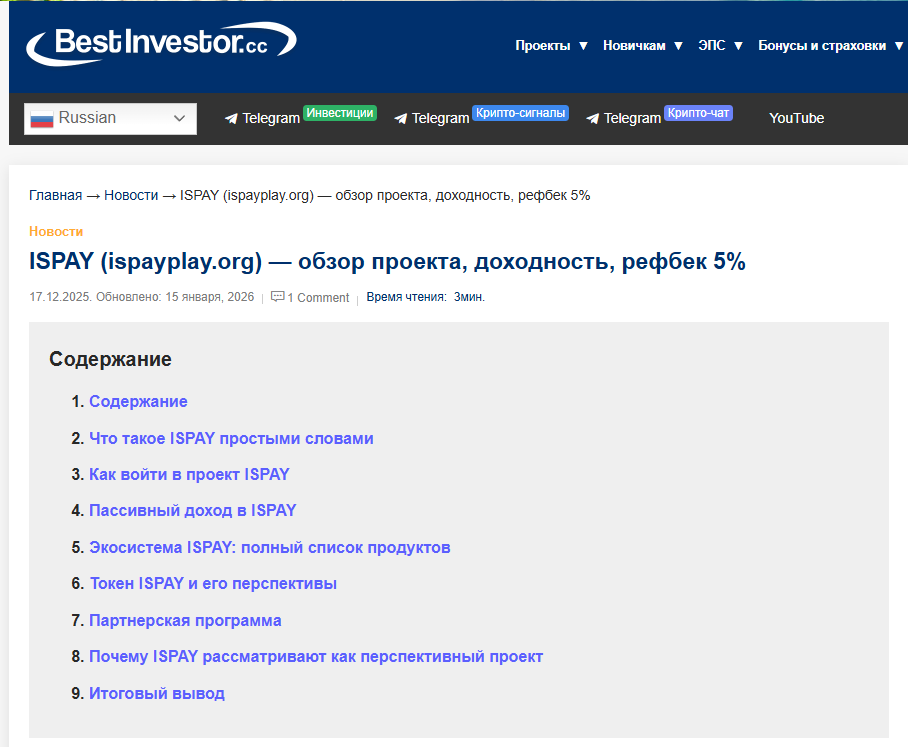Go to Партнерская программа section
The image size is (908, 747).
(x=185, y=620)
